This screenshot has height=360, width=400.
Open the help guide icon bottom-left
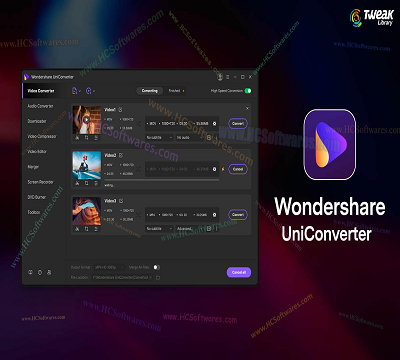point(30,273)
